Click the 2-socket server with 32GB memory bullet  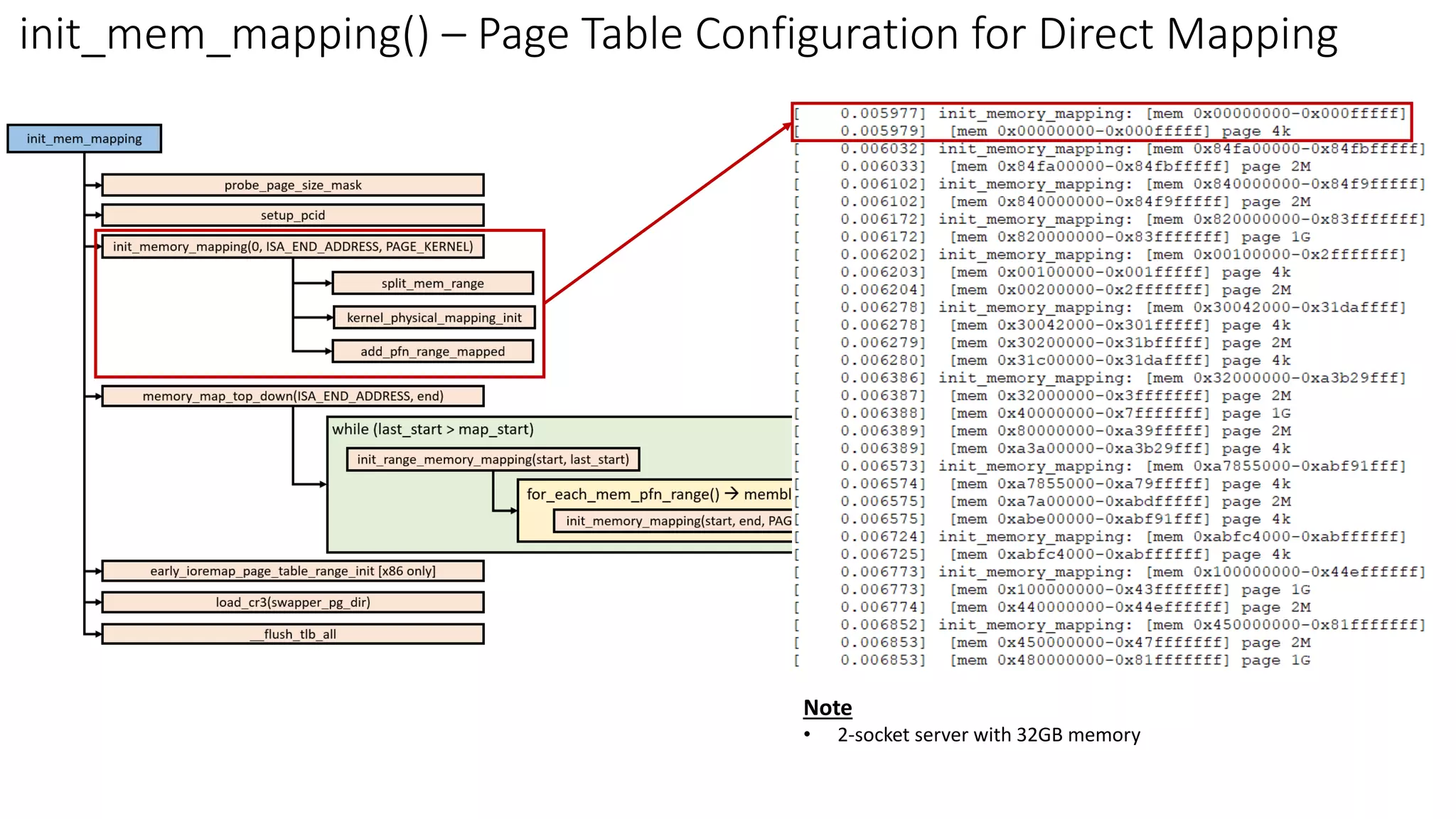click(x=988, y=734)
